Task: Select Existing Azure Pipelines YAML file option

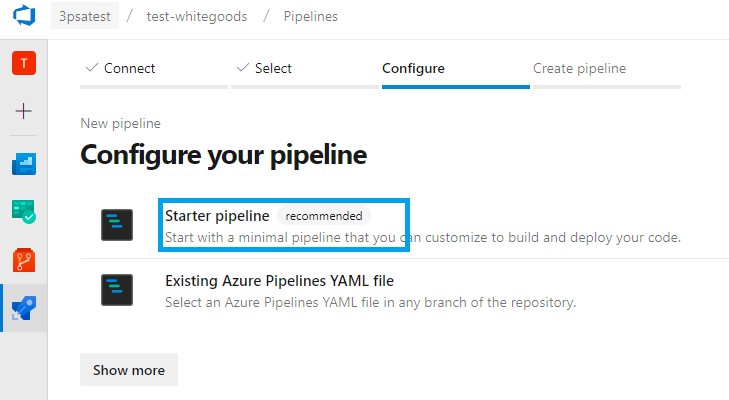Action: click(x=286, y=281)
